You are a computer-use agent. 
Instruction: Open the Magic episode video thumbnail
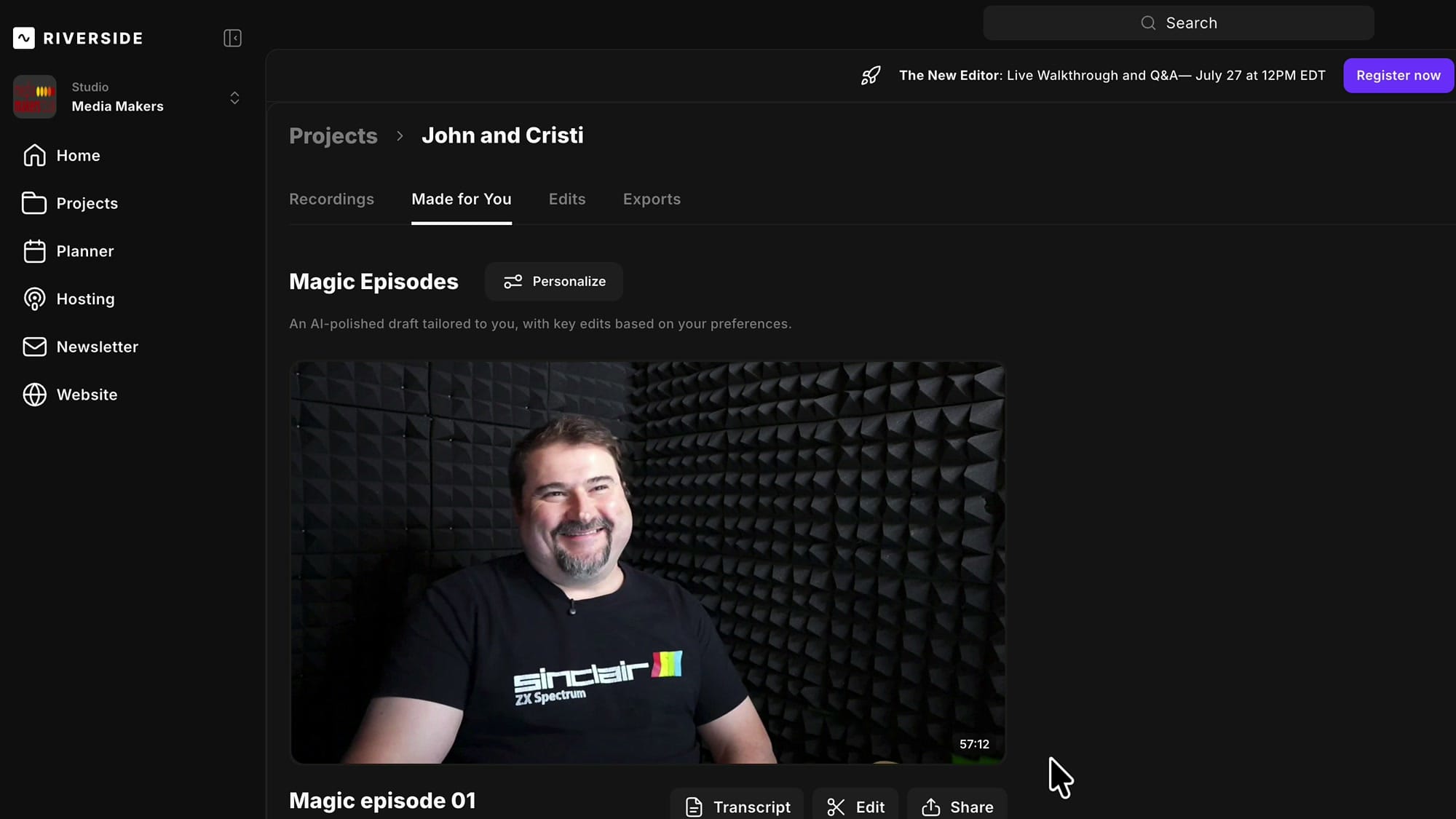[x=647, y=562]
